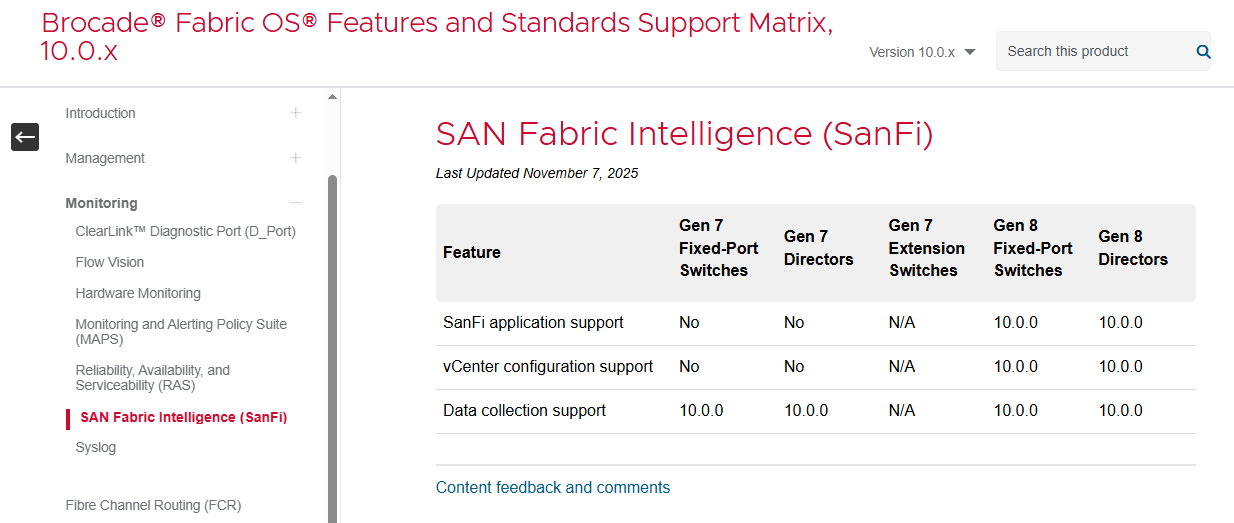Viewport: 1234px width, 523px height.
Task: Collapse the Monitoring section minus icon
Action: click(x=296, y=203)
